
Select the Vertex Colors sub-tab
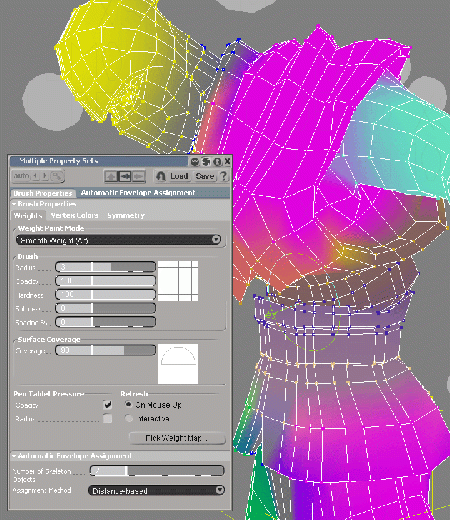(74, 216)
